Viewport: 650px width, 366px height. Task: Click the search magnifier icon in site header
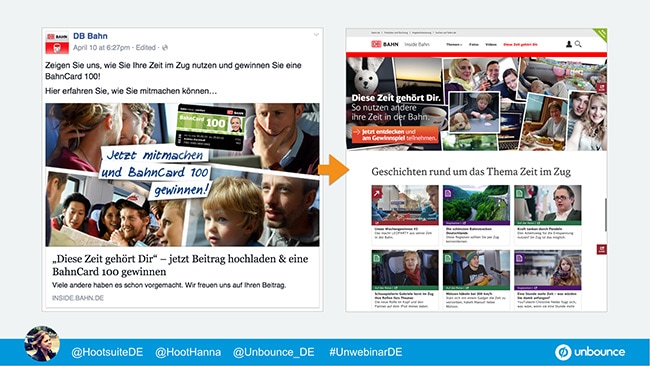(x=578, y=44)
